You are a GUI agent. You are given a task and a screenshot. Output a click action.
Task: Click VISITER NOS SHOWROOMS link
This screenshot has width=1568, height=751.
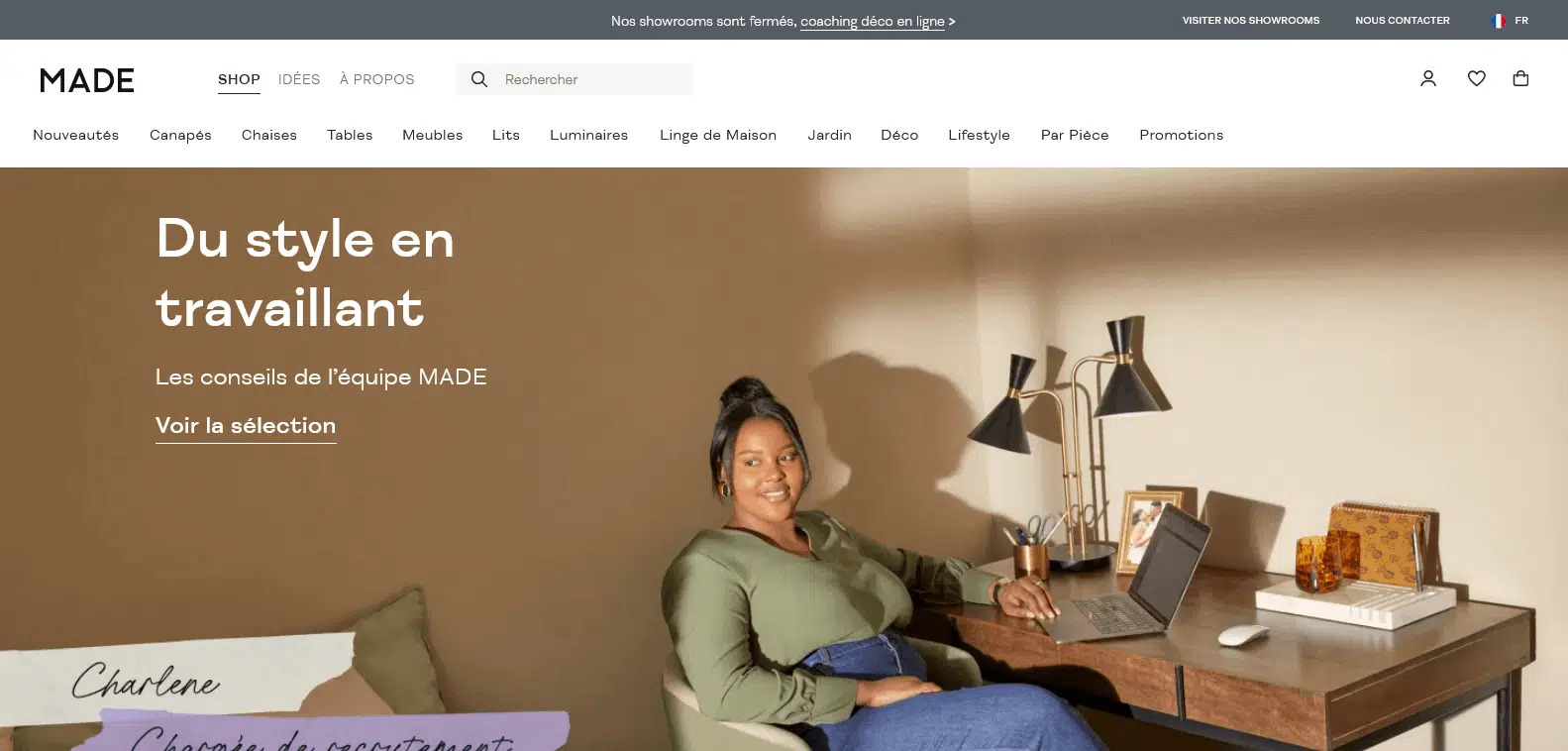1251,21
